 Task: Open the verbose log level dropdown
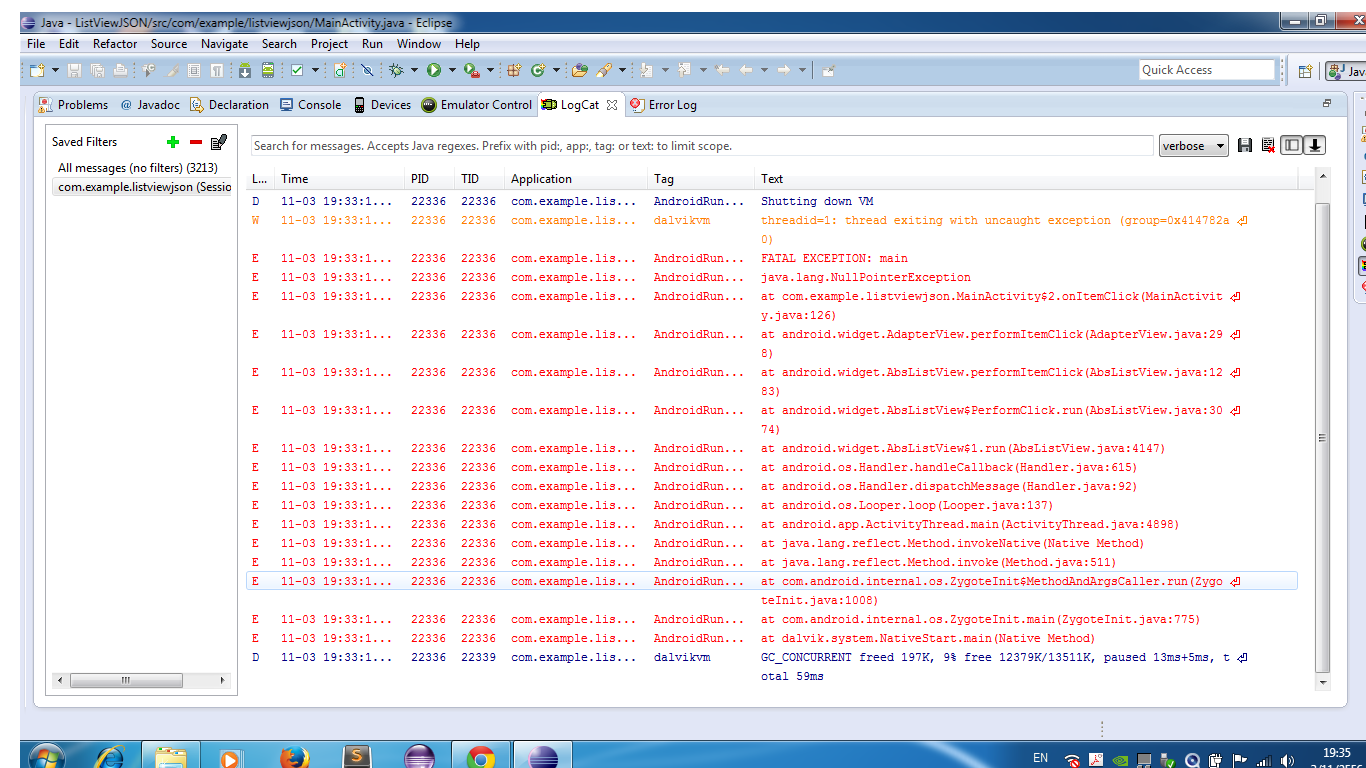[x=1193, y=146]
